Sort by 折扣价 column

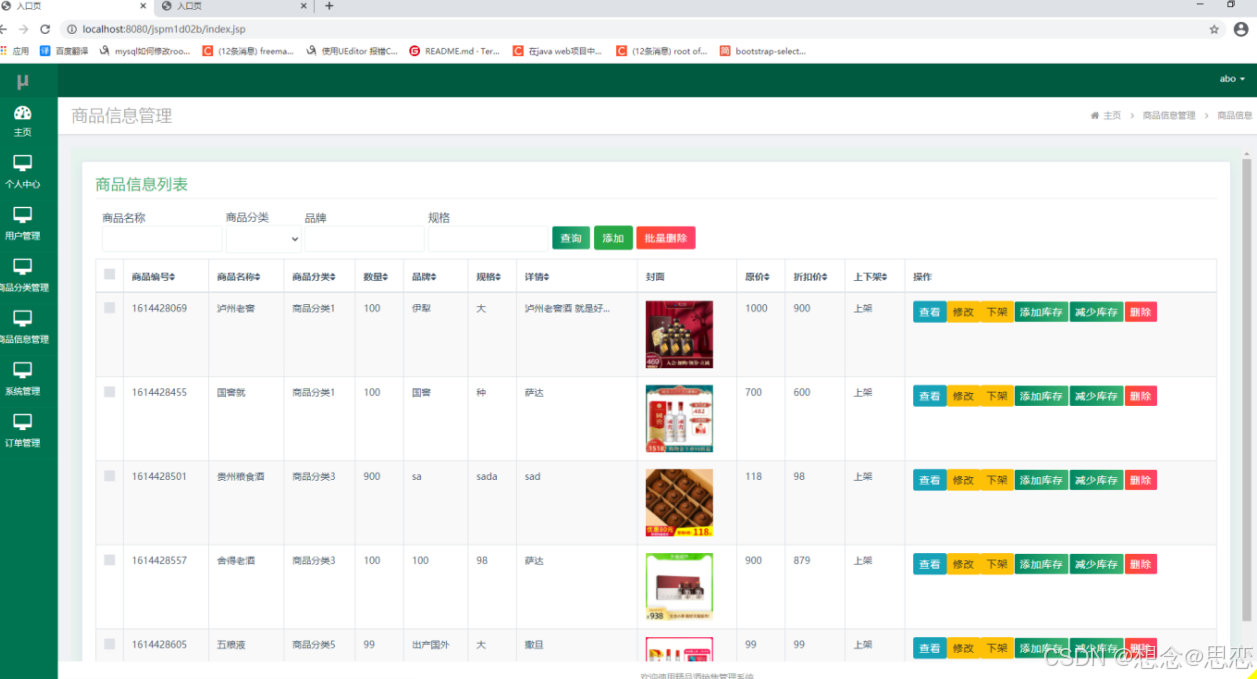point(810,277)
